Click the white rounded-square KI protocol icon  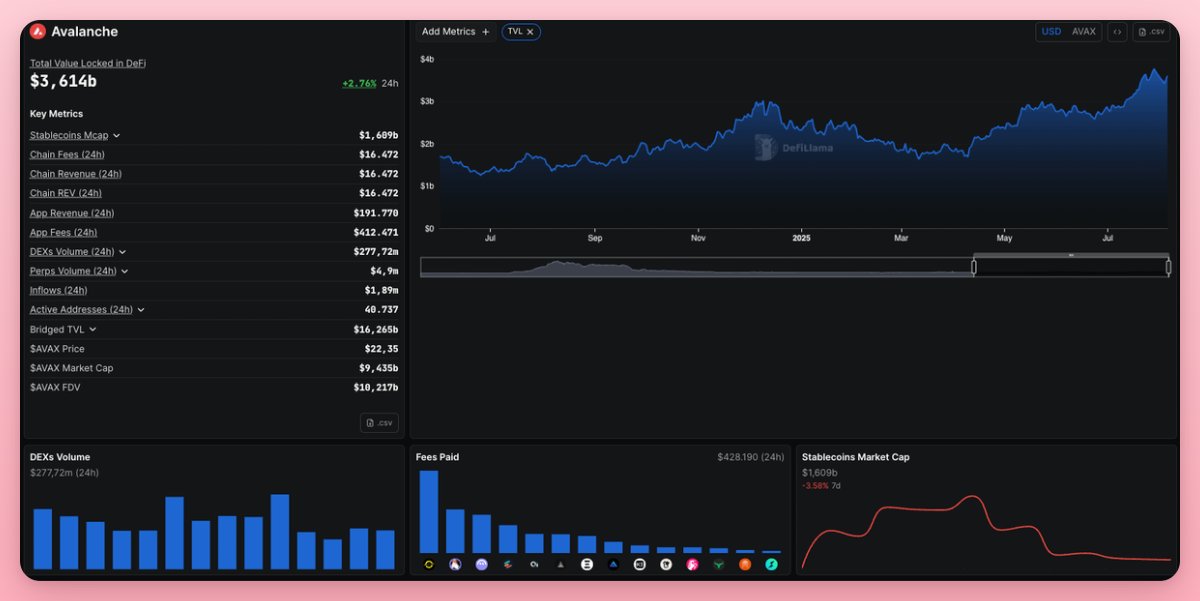640,565
